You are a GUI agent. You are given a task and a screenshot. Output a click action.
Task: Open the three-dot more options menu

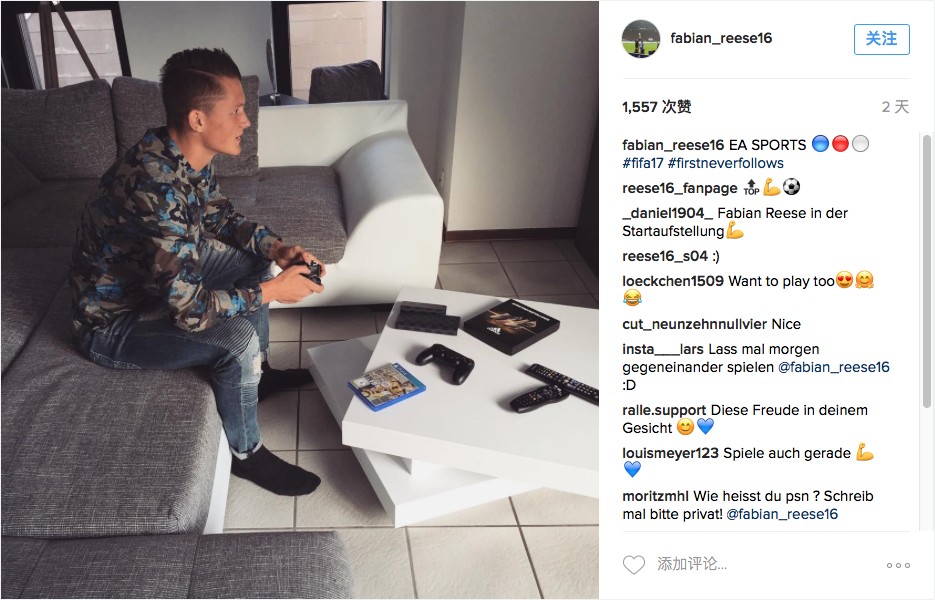coord(898,565)
